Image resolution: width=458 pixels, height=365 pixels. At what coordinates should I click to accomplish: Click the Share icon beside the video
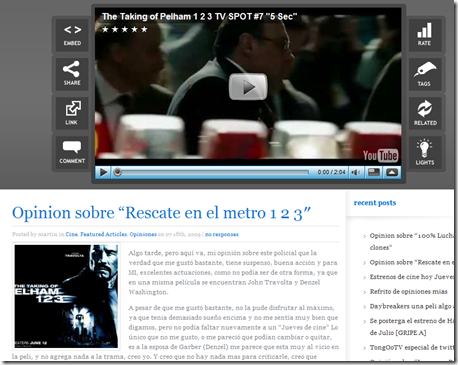pyautogui.click(x=72, y=74)
